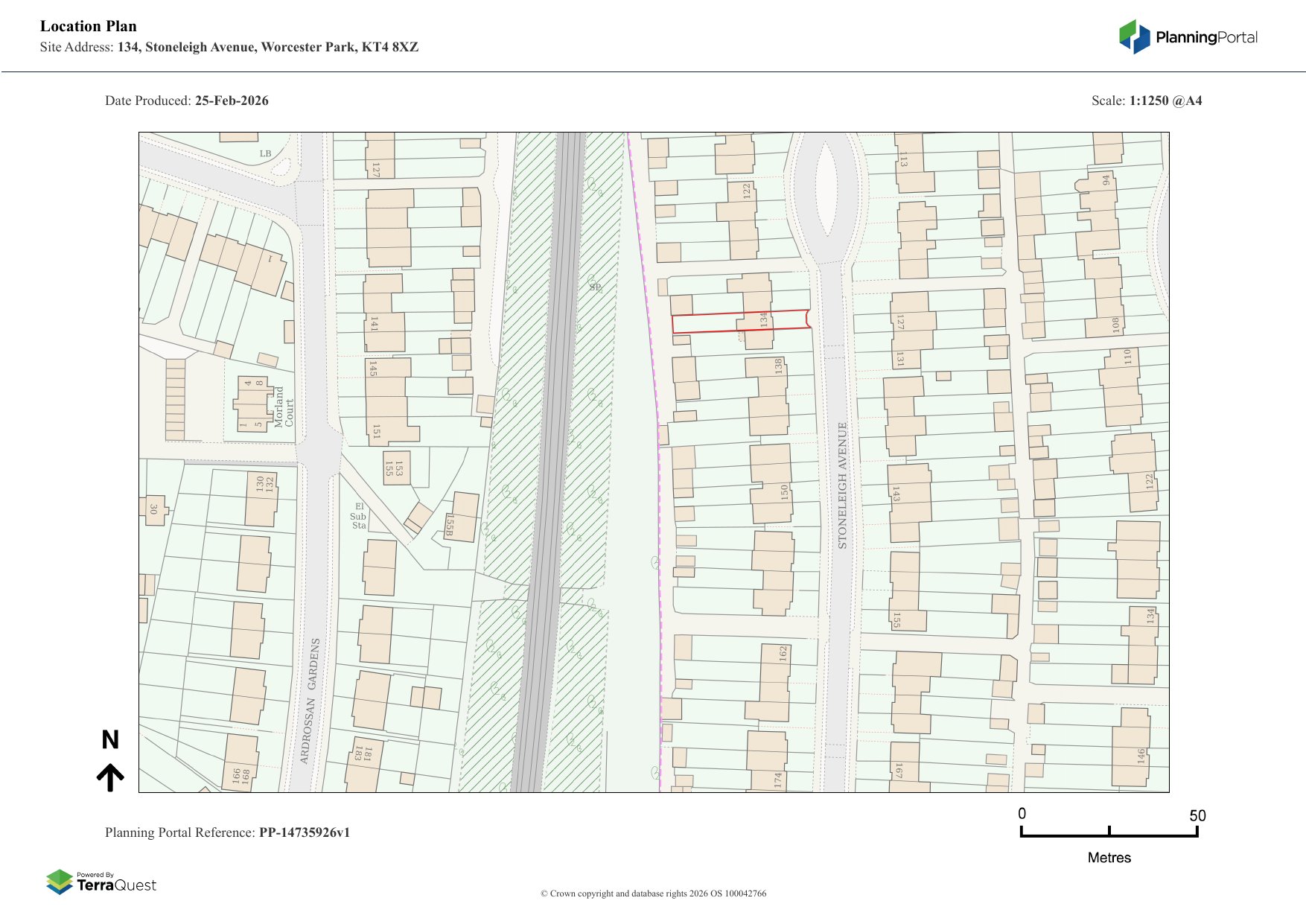Click Planning Portal reference PP-14735926v1
Viewport: 1306px width, 924px height.
coord(304,832)
